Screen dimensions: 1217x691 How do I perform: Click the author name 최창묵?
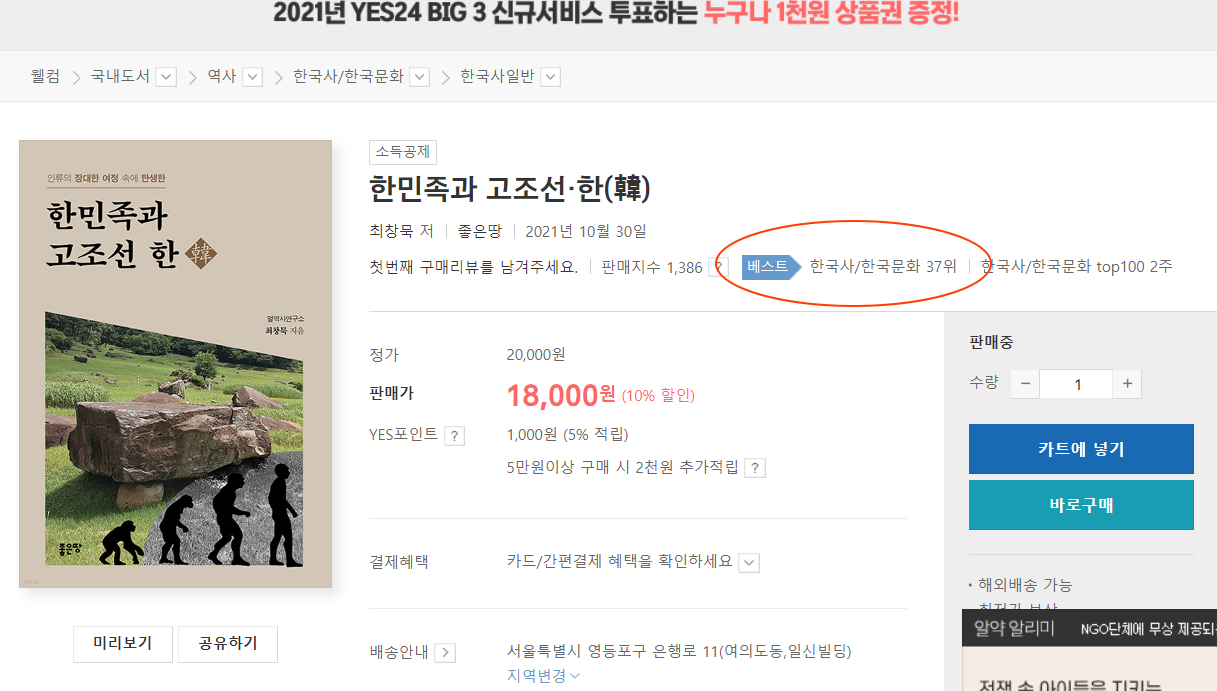point(391,231)
